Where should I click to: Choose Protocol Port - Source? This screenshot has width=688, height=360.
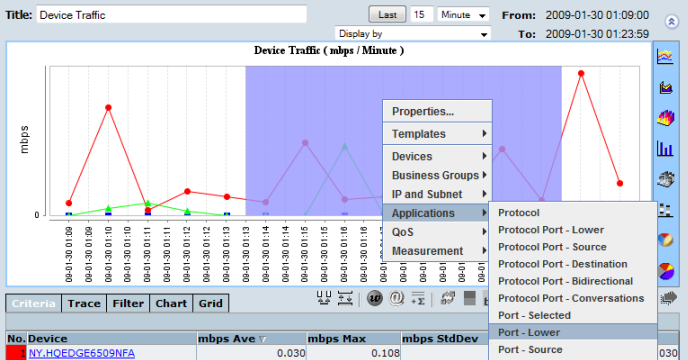(573, 247)
